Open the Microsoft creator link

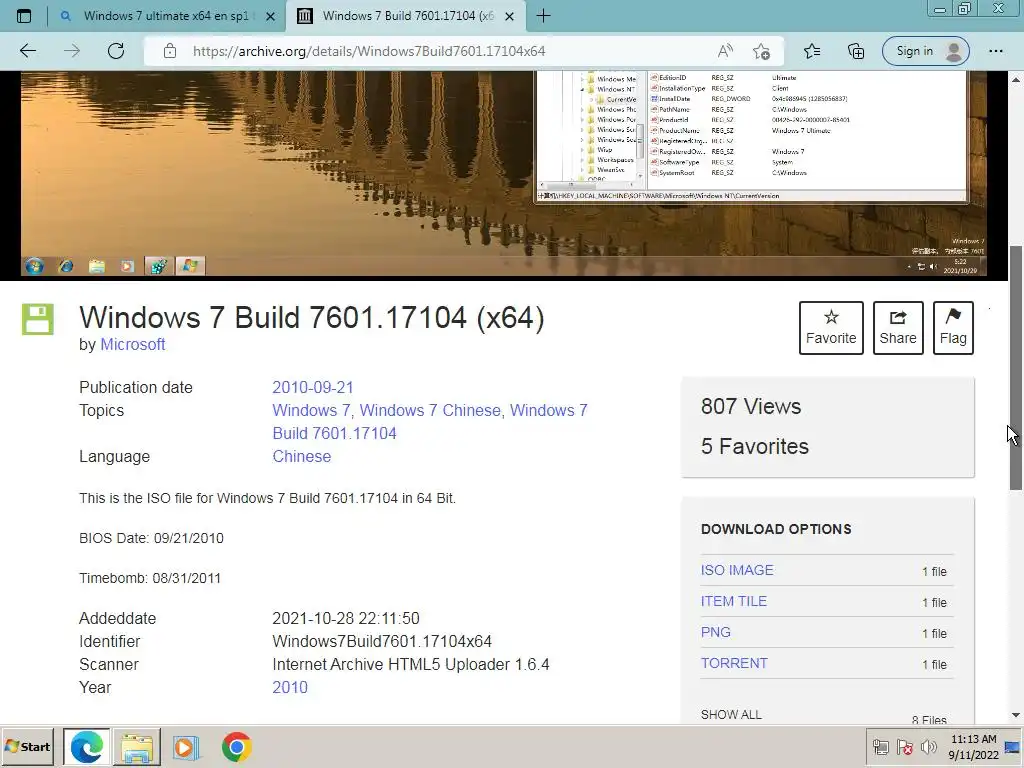coord(133,344)
